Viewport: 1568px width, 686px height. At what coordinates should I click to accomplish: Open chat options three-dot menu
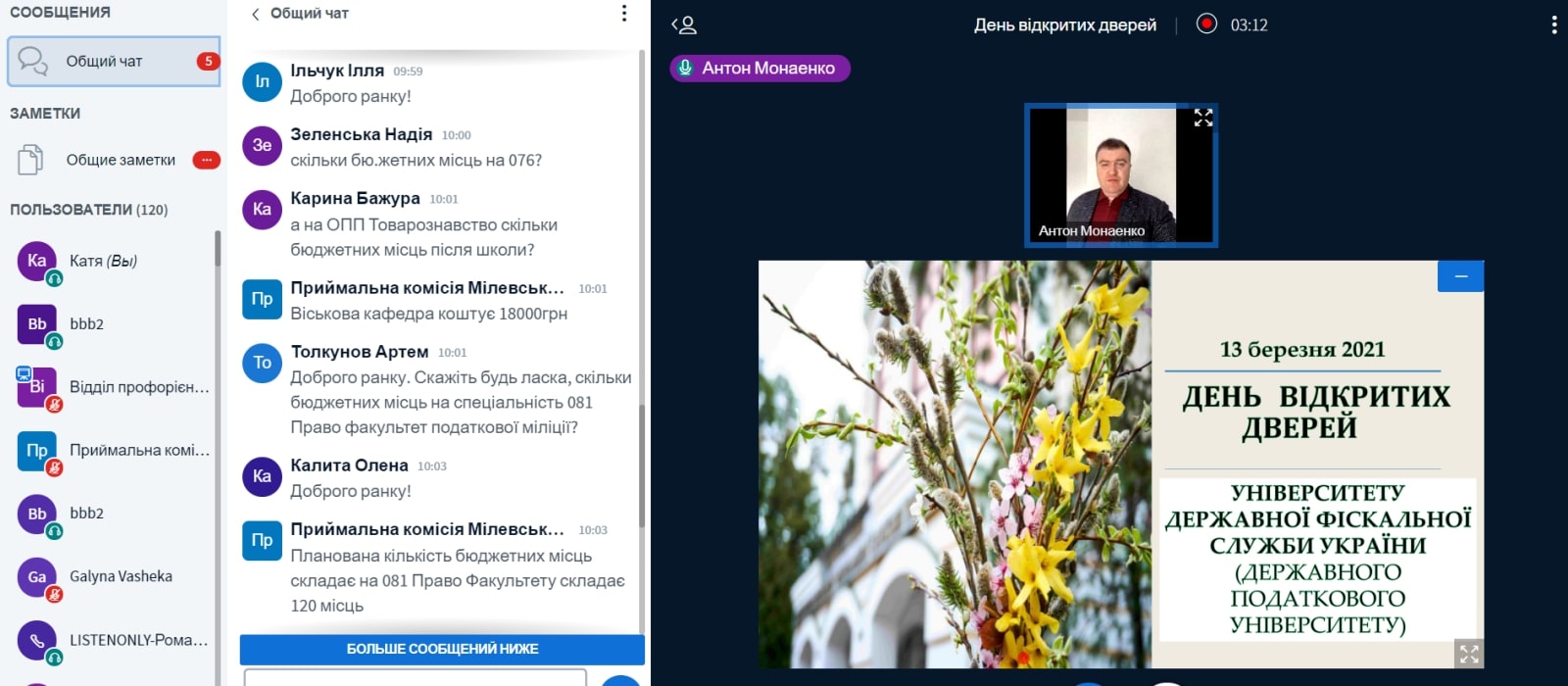(x=624, y=13)
